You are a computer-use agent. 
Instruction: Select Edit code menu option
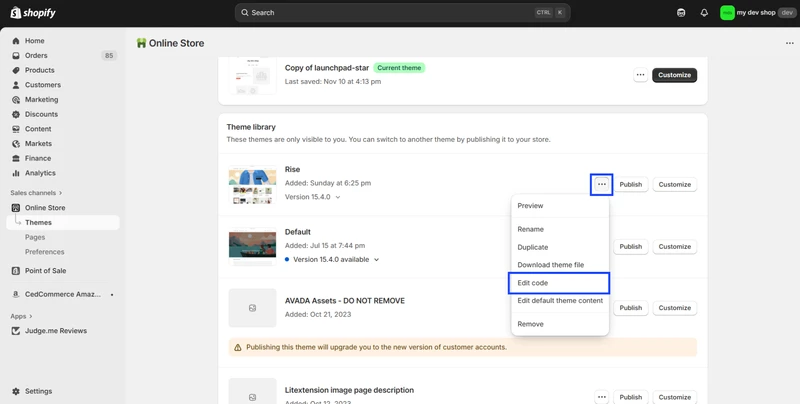point(560,283)
